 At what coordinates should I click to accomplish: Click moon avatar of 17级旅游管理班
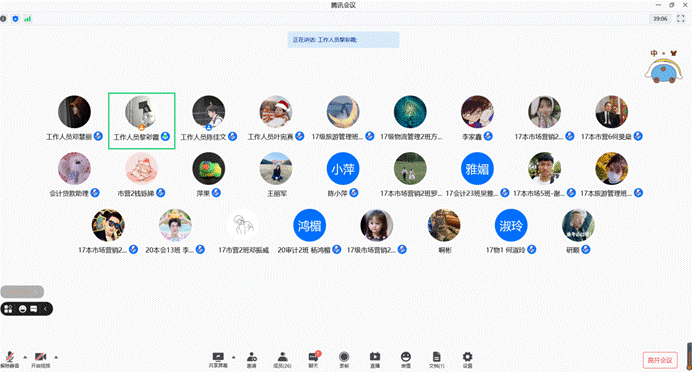tap(343, 112)
